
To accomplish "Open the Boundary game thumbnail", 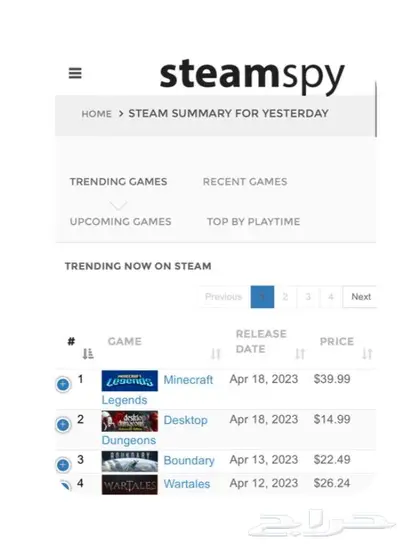I will 130,462.
